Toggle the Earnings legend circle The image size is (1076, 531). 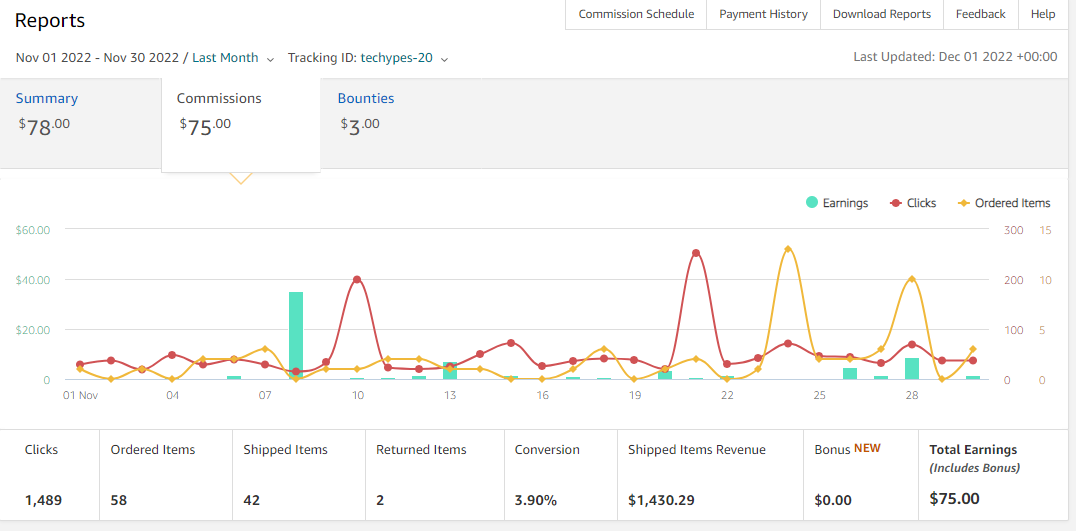click(812, 202)
